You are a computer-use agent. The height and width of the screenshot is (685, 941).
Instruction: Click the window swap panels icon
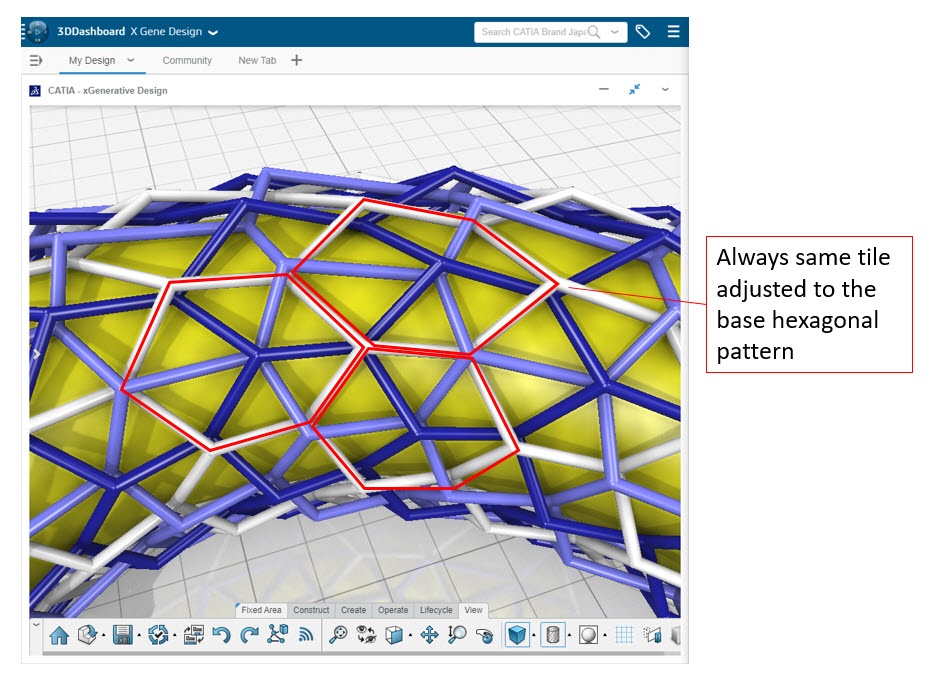coord(193,635)
